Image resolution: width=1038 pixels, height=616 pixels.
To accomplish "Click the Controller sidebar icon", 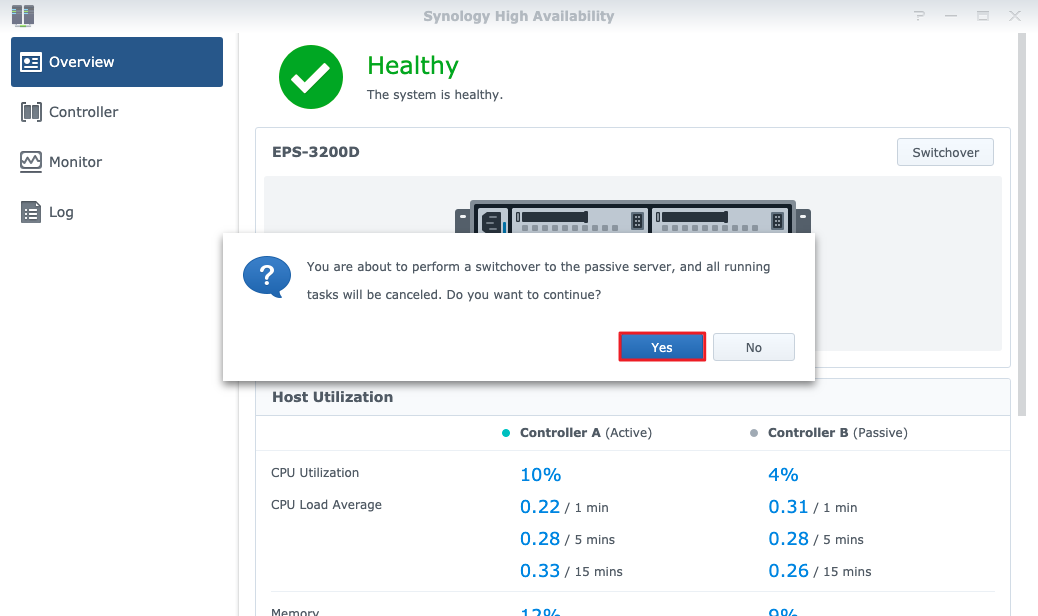I will (x=30, y=112).
